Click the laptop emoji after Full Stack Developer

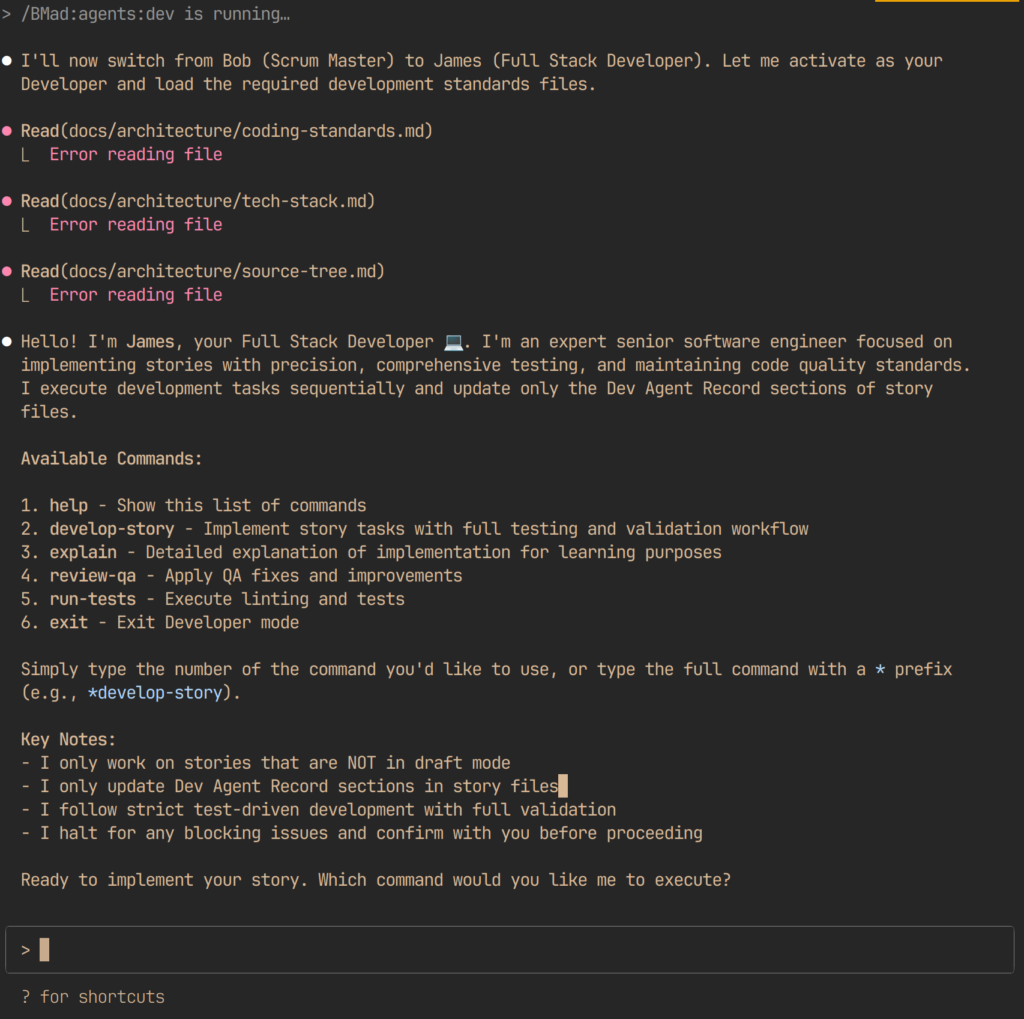452,341
